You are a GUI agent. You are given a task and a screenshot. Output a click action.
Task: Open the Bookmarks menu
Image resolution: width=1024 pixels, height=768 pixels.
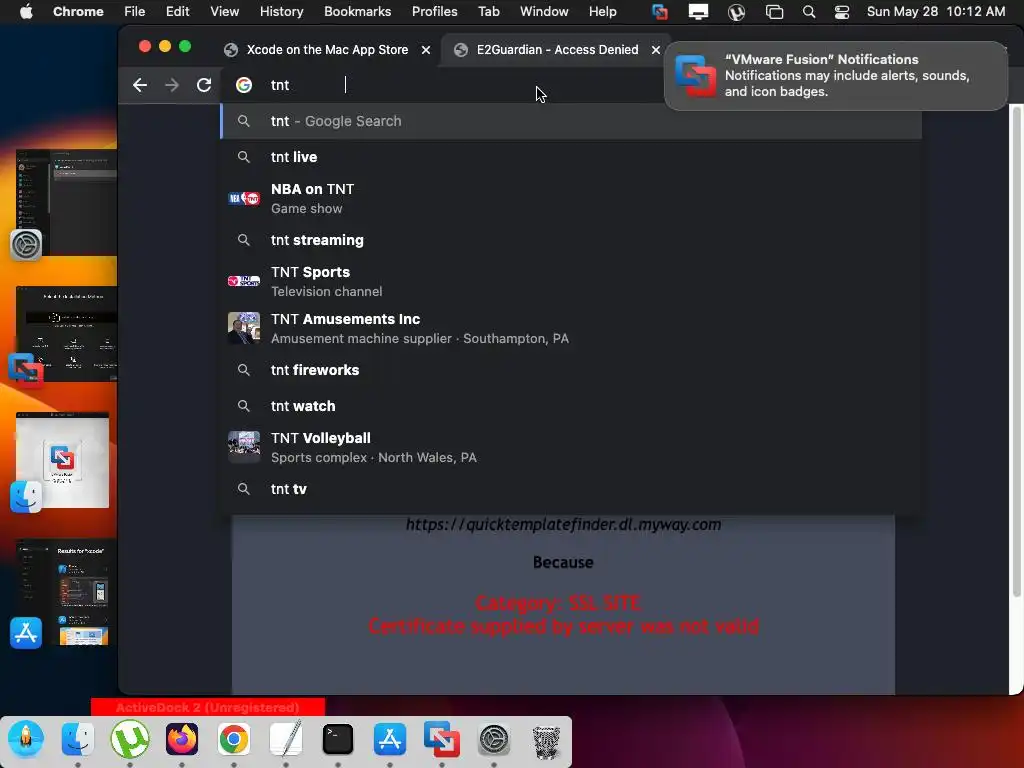tap(357, 11)
